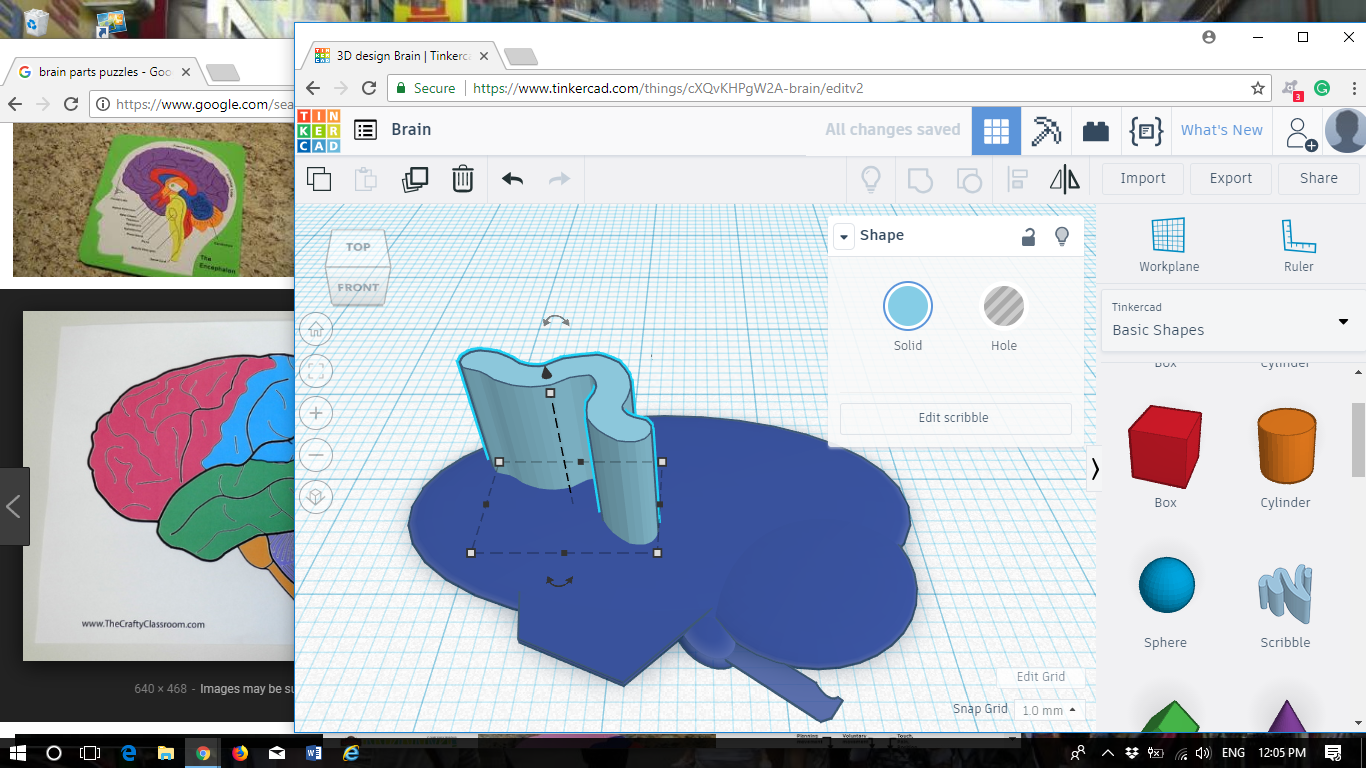Click Fit all in view button

pyautogui.click(x=316, y=371)
